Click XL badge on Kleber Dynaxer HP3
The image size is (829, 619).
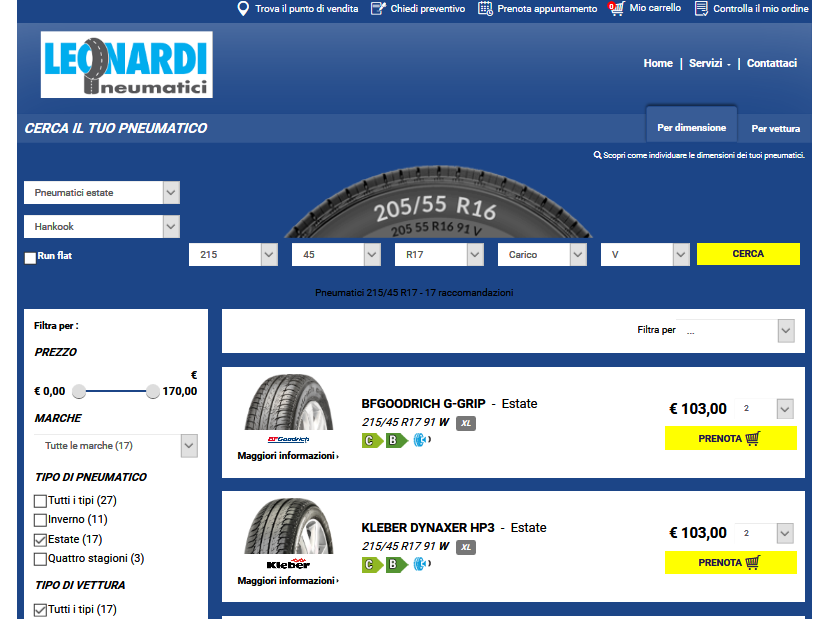(x=466, y=547)
